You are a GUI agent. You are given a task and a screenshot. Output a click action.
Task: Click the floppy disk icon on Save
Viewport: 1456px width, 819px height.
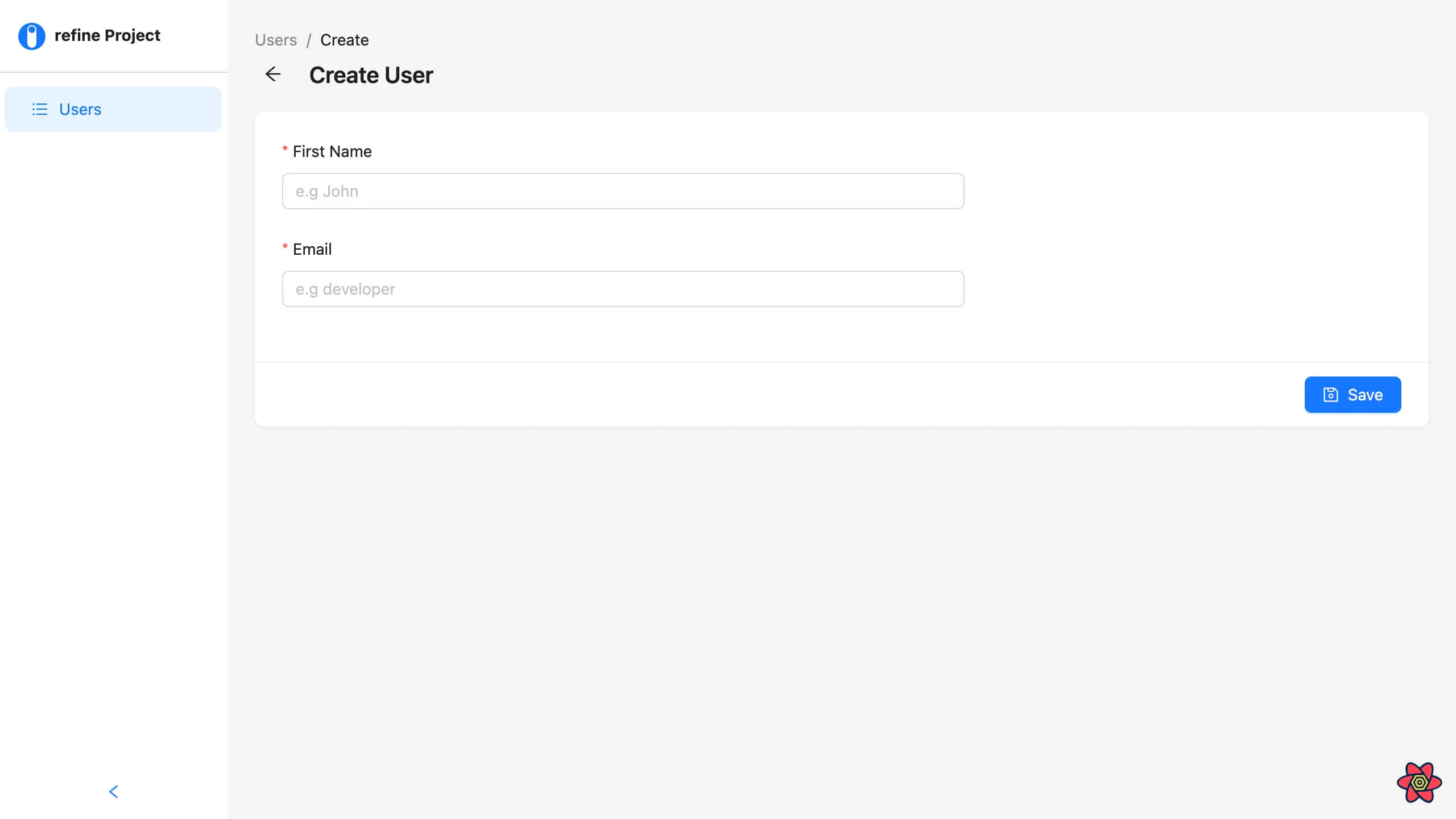[x=1330, y=395]
